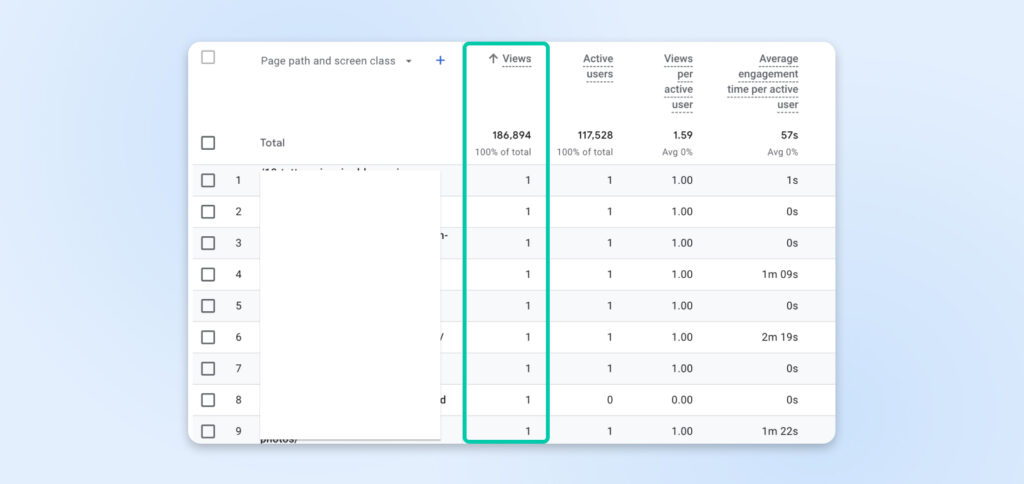Click the total views value 186,894
Image resolution: width=1024 pixels, height=484 pixels.
click(x=510, y=135)
